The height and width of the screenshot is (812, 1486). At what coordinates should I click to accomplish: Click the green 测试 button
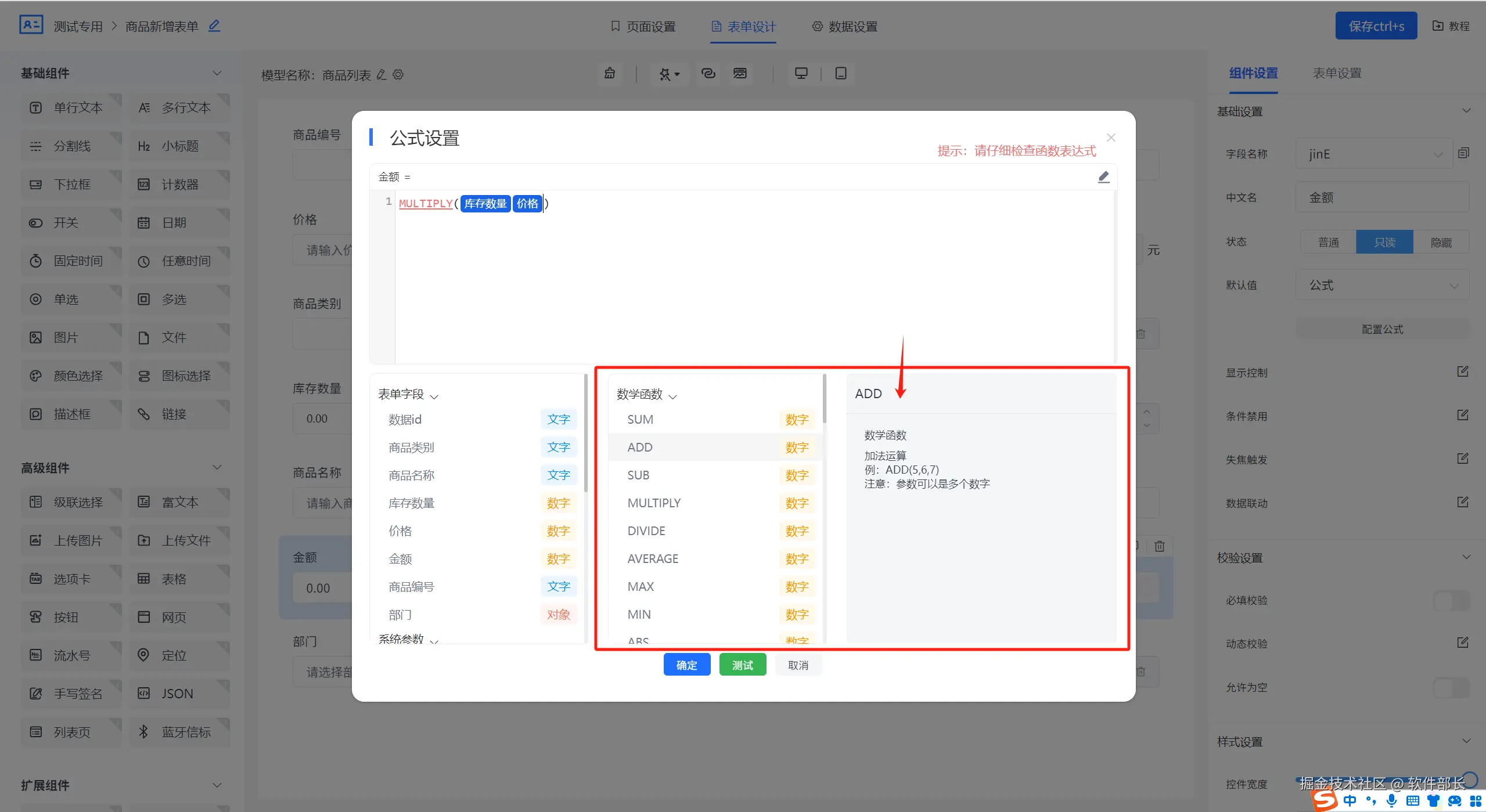tap(742, 665)
